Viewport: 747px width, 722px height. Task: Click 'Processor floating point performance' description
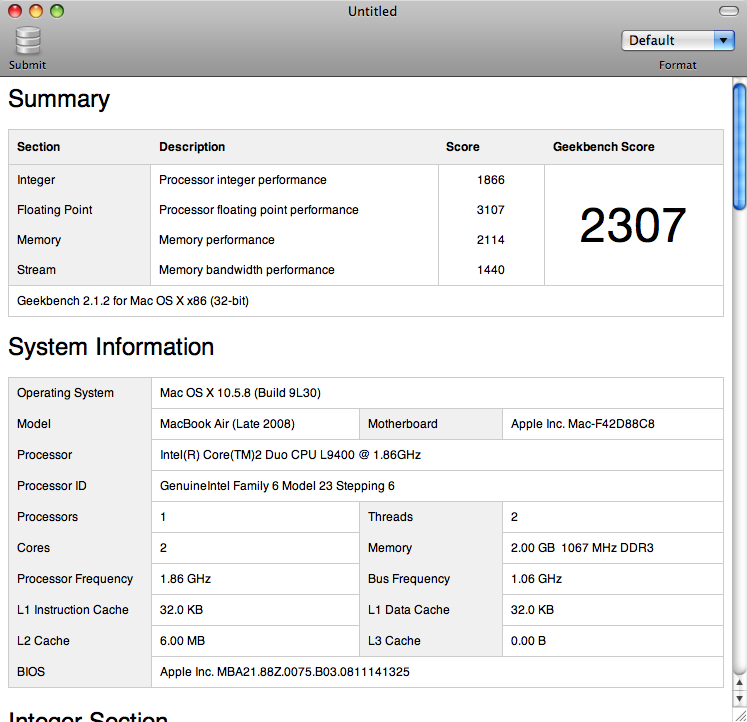259,210
